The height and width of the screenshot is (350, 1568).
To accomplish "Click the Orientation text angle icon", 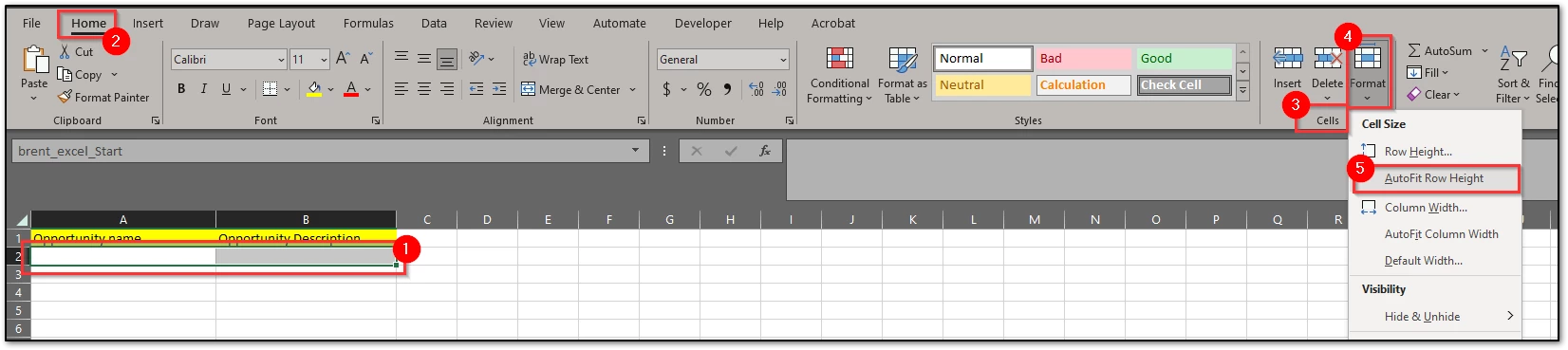I will point(476,59).
